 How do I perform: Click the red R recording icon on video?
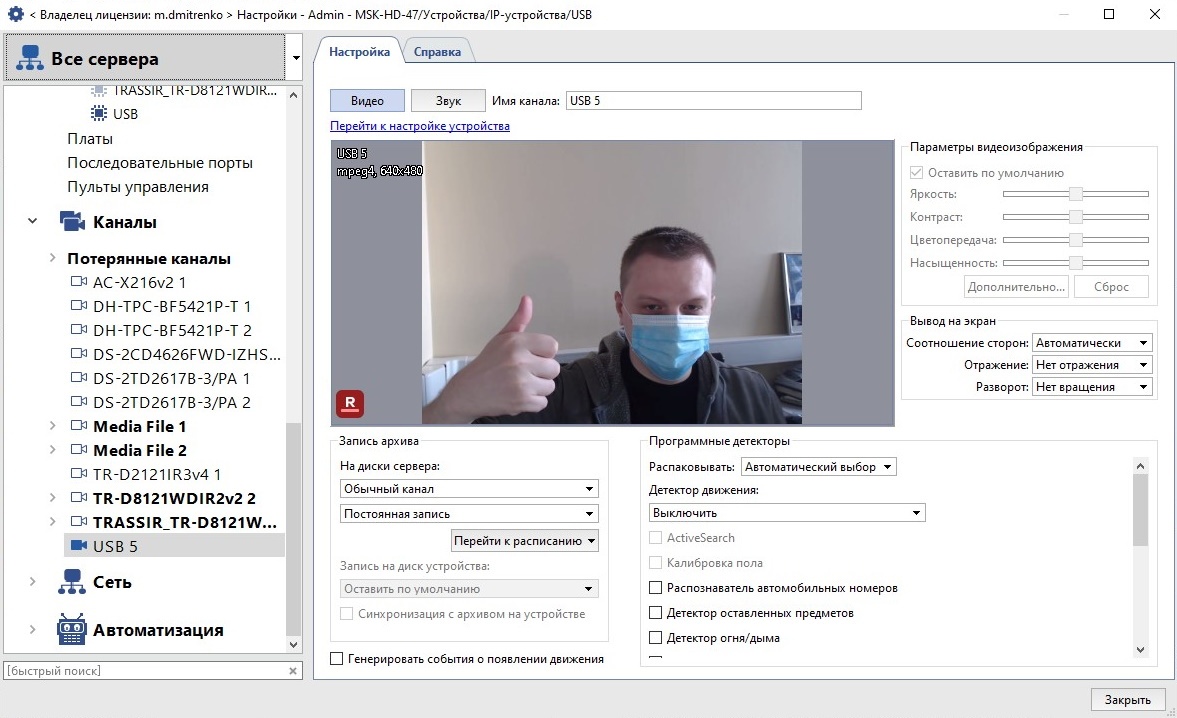coord(350,404)
